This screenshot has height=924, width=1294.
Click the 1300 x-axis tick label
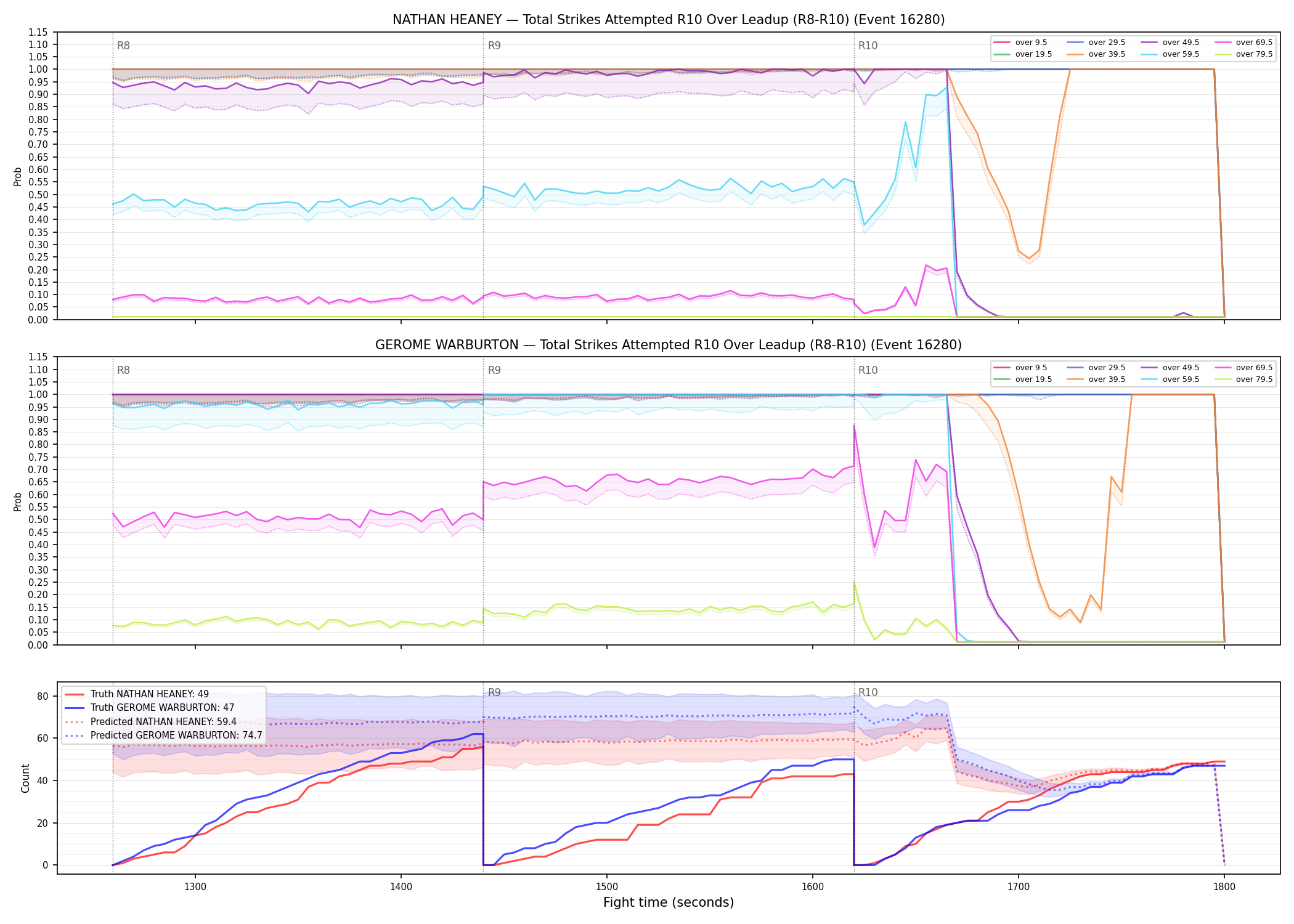coord(195,887)
